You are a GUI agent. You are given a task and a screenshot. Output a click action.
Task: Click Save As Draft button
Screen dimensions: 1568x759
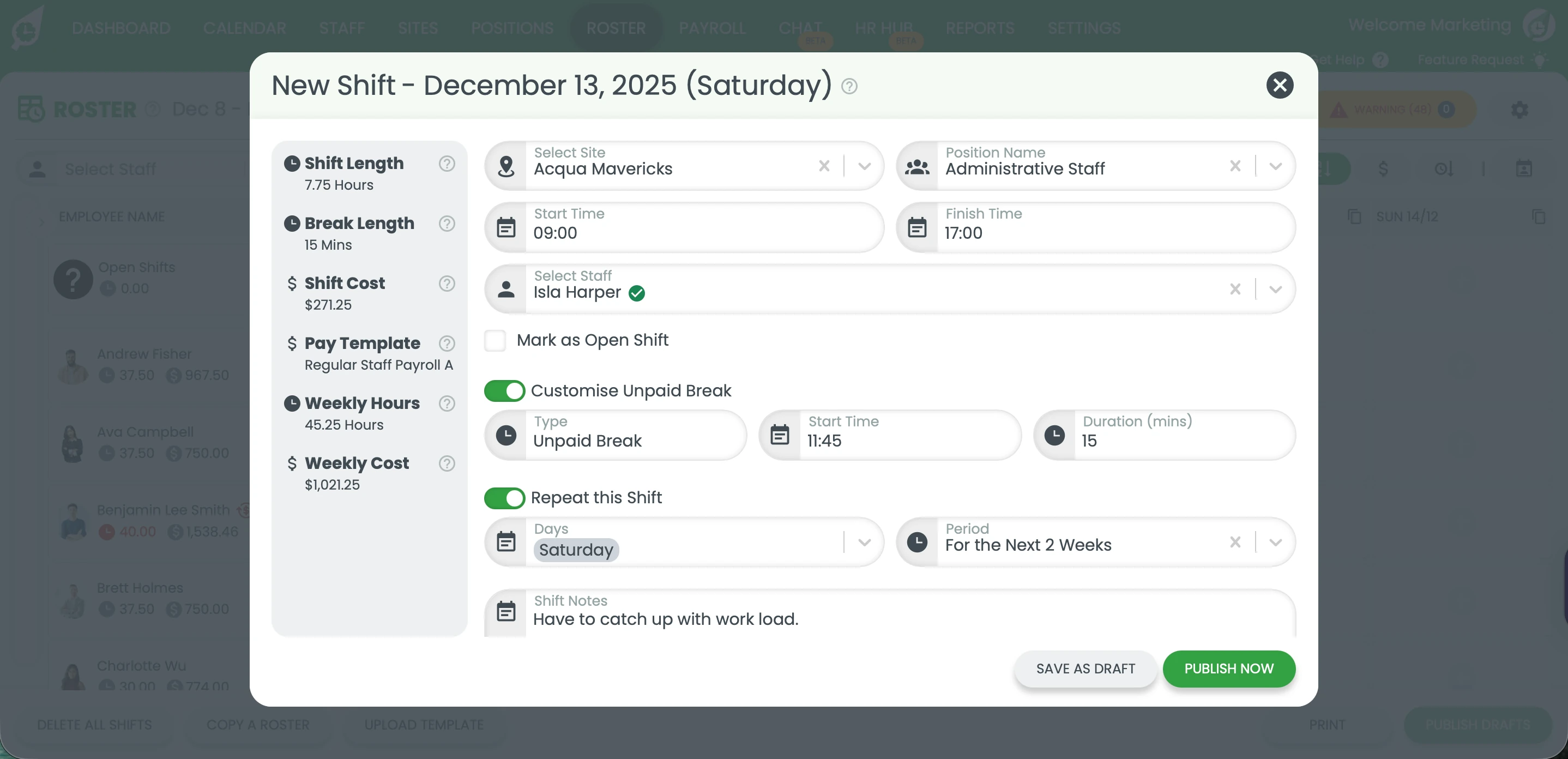tap(1085, 668)
